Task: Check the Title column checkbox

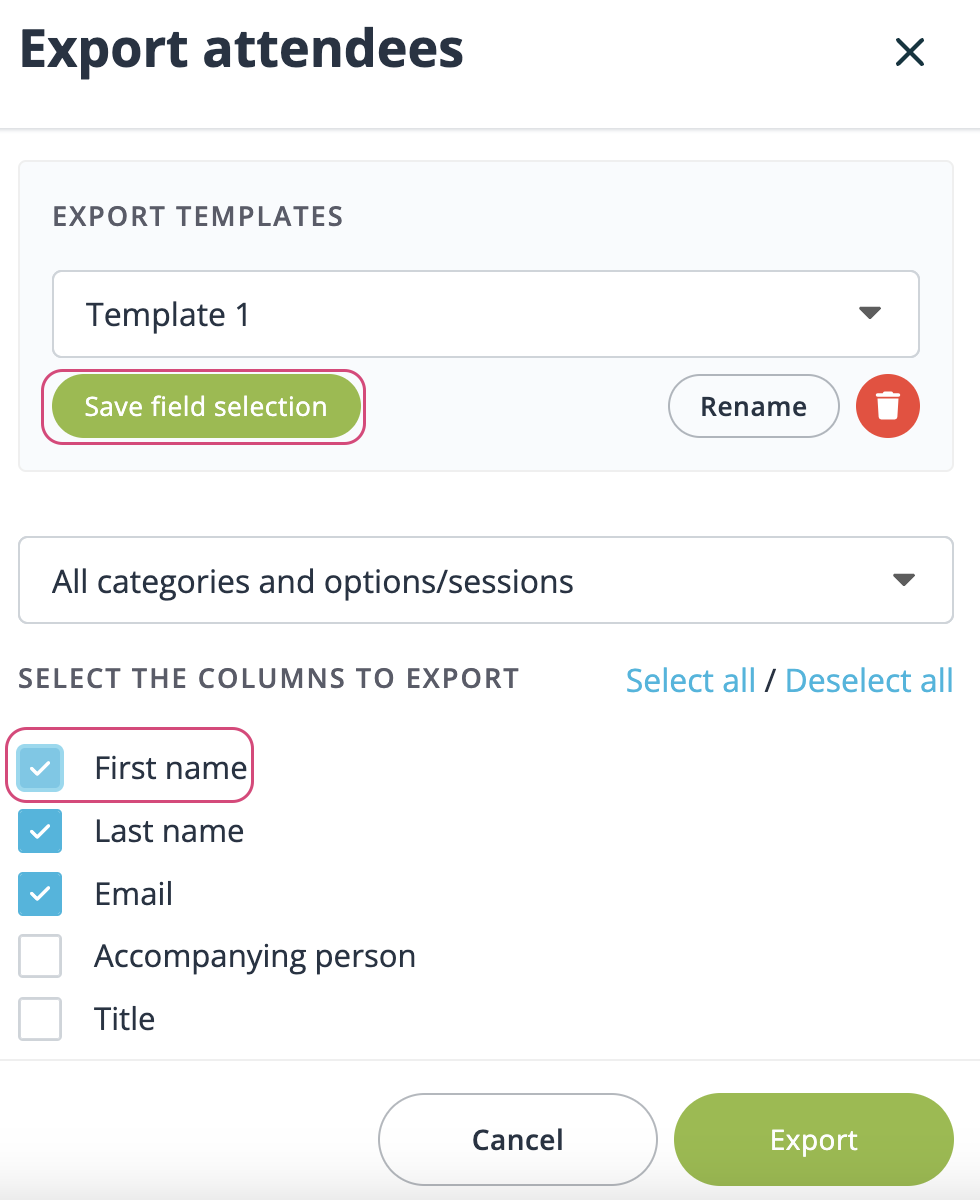Action: click(40, 1019)
